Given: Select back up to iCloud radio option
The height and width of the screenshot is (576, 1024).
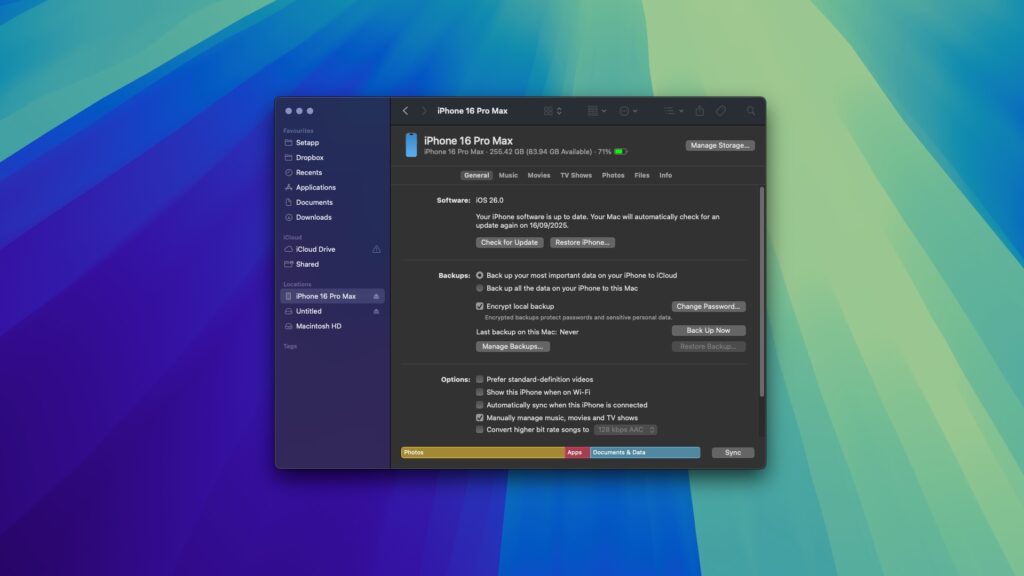Looking at the screenshot, I should (480, 276).
